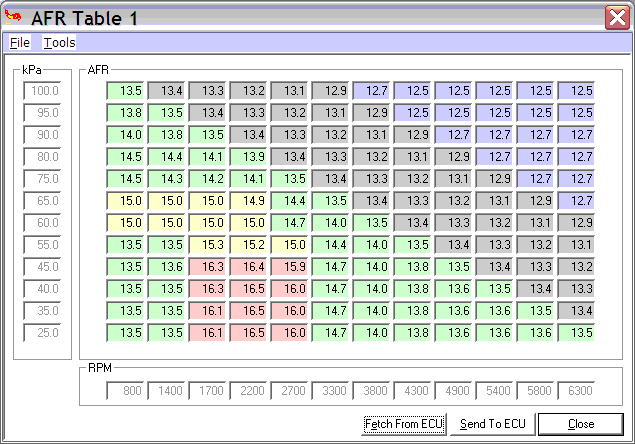The image size is (635, 444).
Task: Click the Close button at bottom right
Action: point(580,424)
